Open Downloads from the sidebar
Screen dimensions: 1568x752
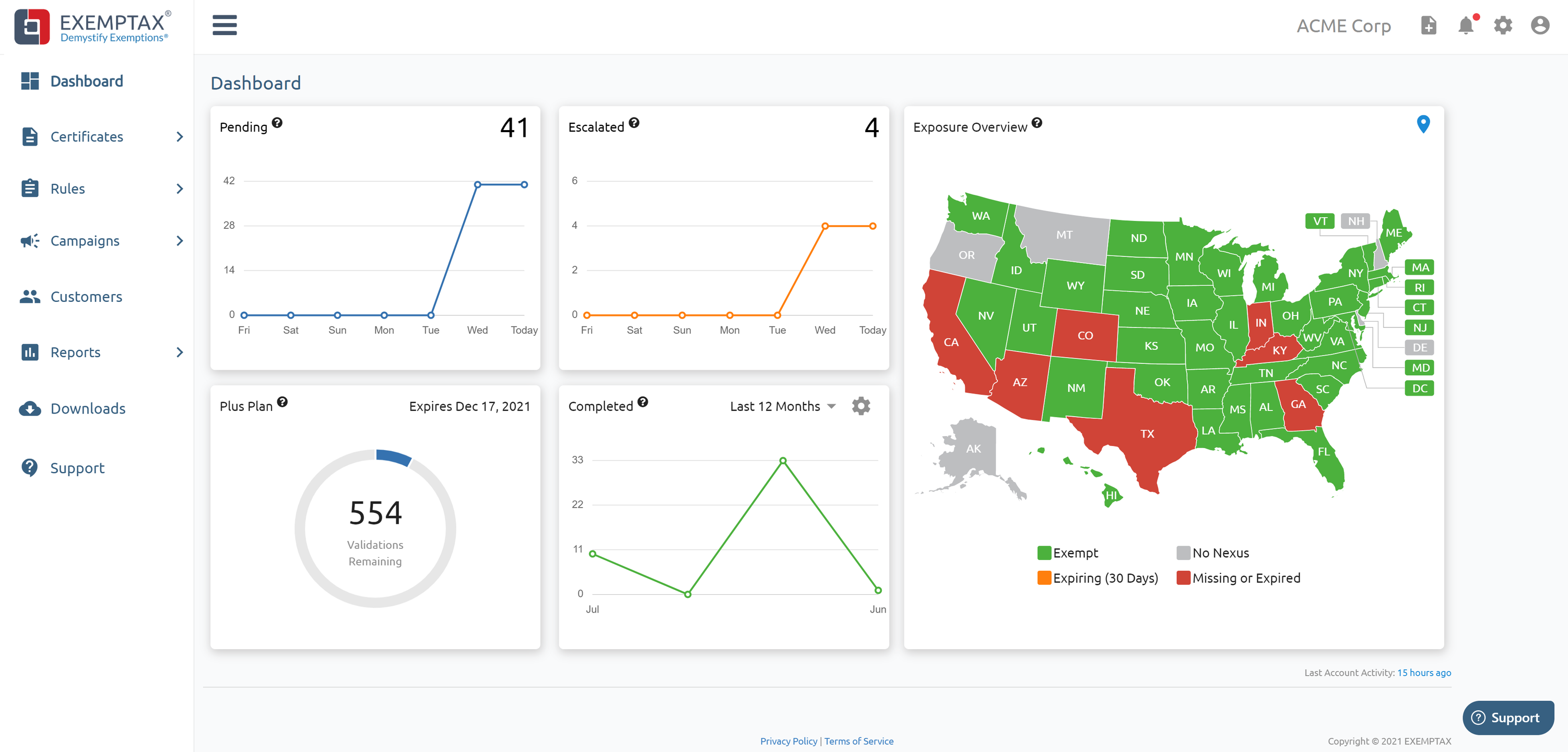point(88,408)
